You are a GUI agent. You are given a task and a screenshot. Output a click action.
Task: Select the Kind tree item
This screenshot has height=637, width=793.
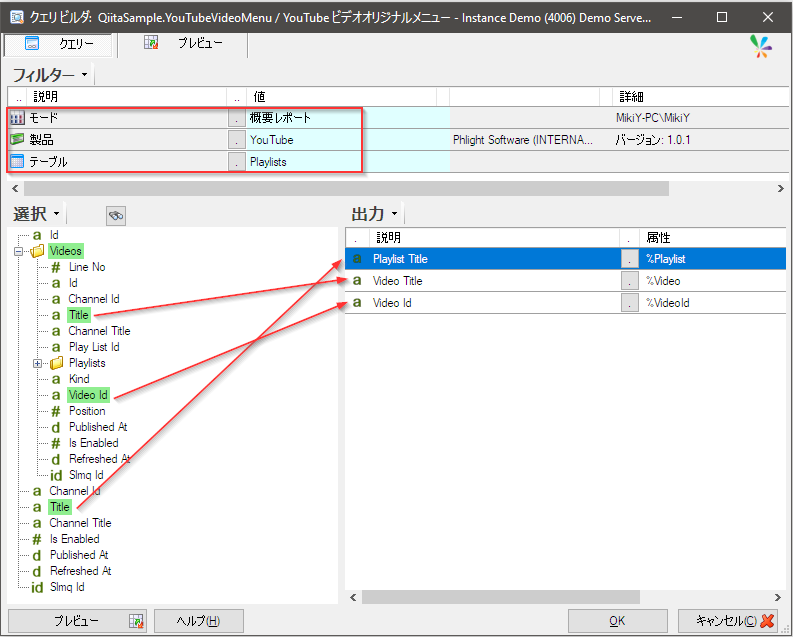pos(79,379)
